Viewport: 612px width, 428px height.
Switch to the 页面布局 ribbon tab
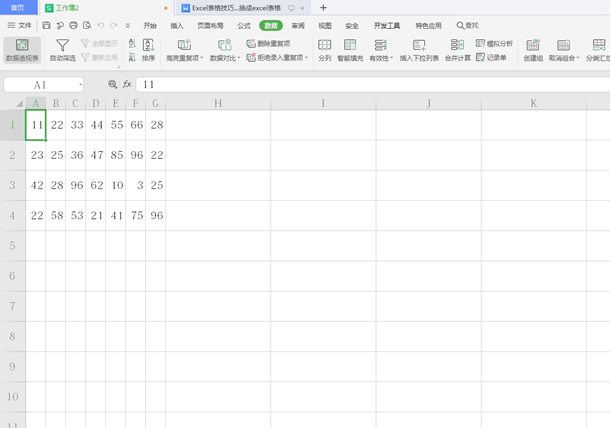click(210, 26)
